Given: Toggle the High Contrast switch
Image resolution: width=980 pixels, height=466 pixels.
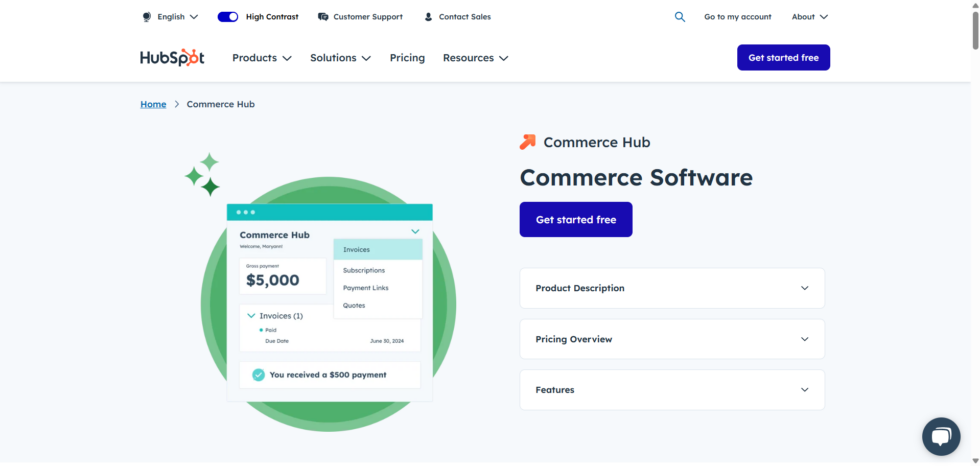Looking at the screenshot, I should (x=228, y=17).
